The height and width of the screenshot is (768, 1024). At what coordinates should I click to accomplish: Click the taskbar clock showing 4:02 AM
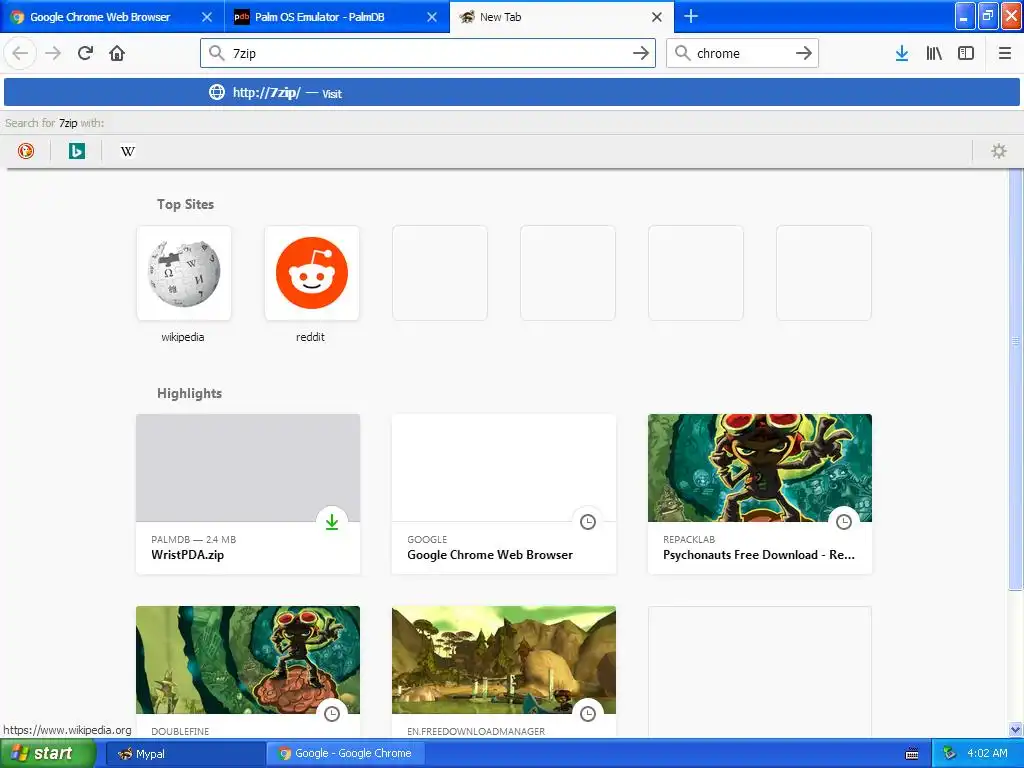click(x=987, y=754)
